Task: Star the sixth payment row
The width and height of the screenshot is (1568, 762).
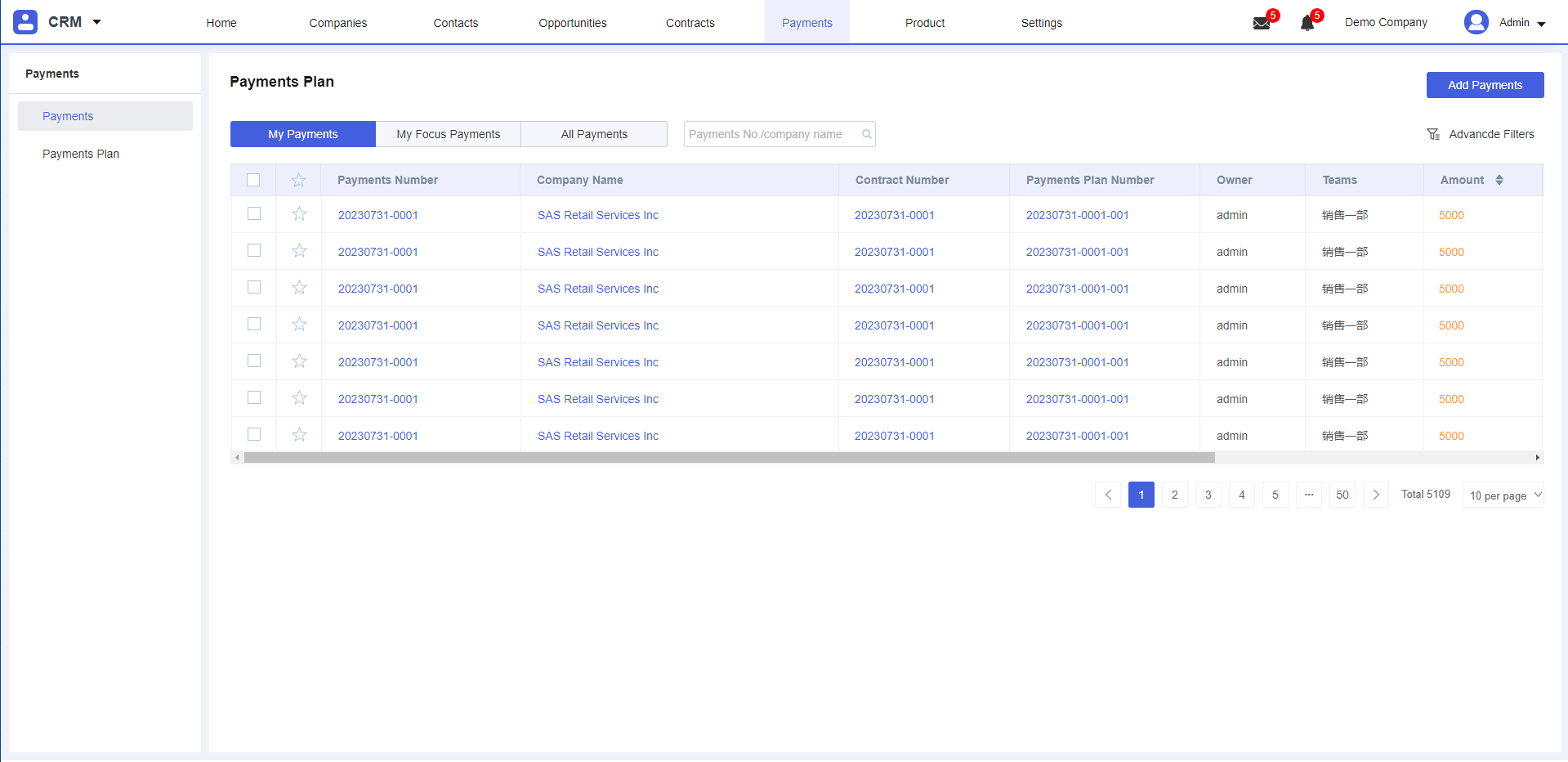Action: pyautogui.click(x=299, y=398)
